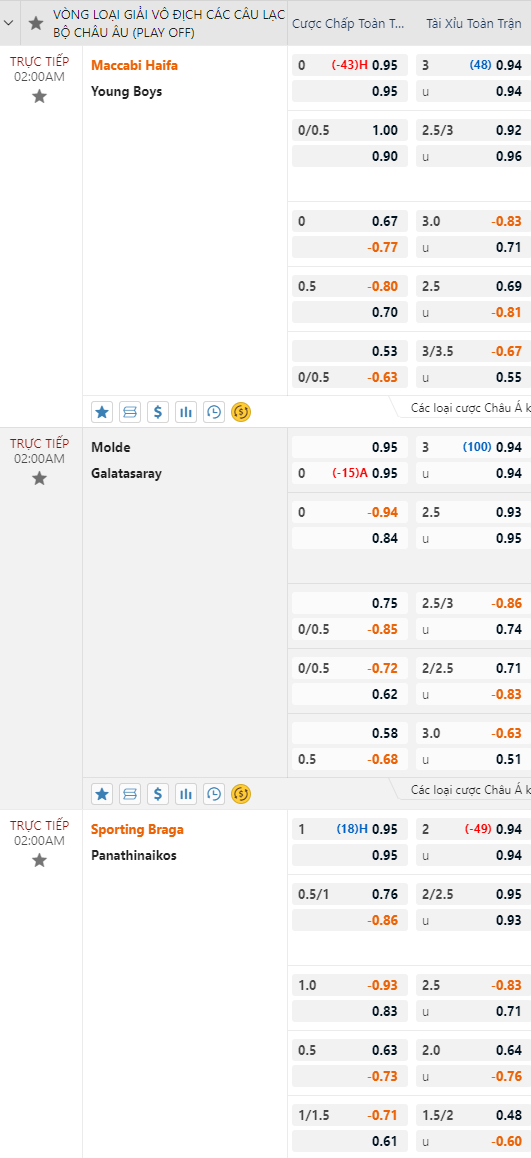Toggle favorite star for the Maccabi Haifa match

(x=40, y=97)
